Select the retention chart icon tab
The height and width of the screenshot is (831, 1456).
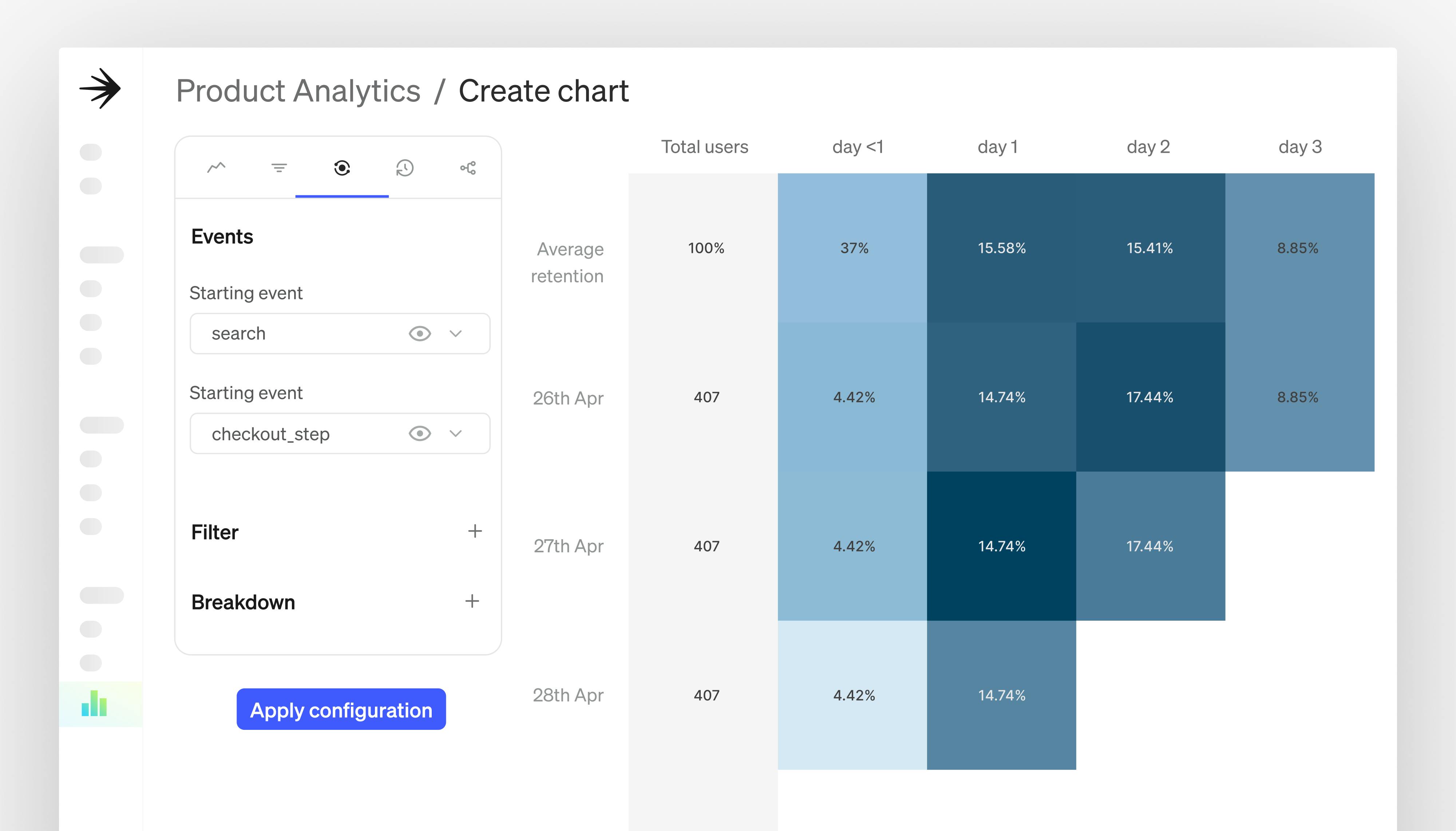pos(341,167)
